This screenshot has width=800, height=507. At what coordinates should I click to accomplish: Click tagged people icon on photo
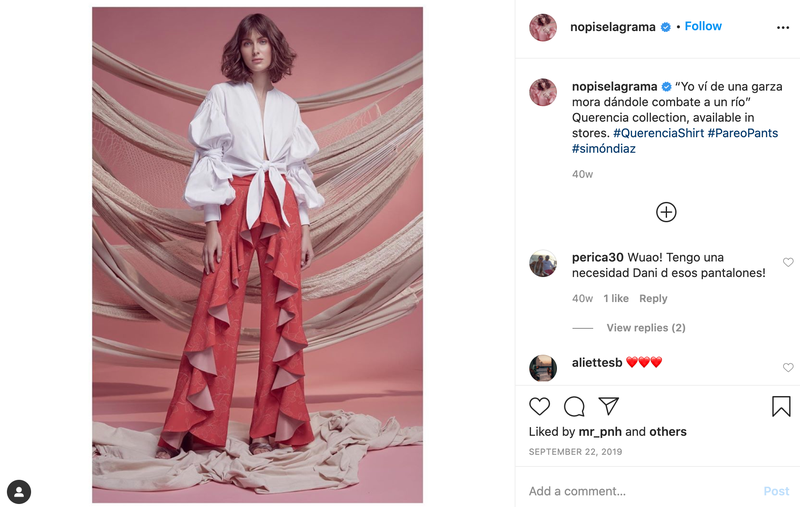tap(19, 492)
